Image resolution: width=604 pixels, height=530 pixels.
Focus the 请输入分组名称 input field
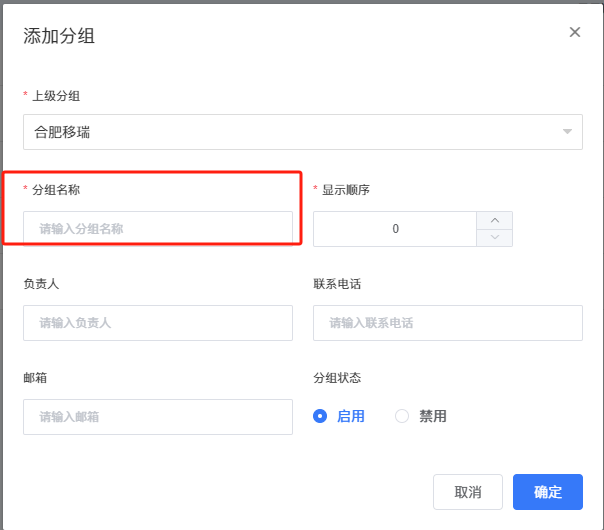(x=158, y=229)
